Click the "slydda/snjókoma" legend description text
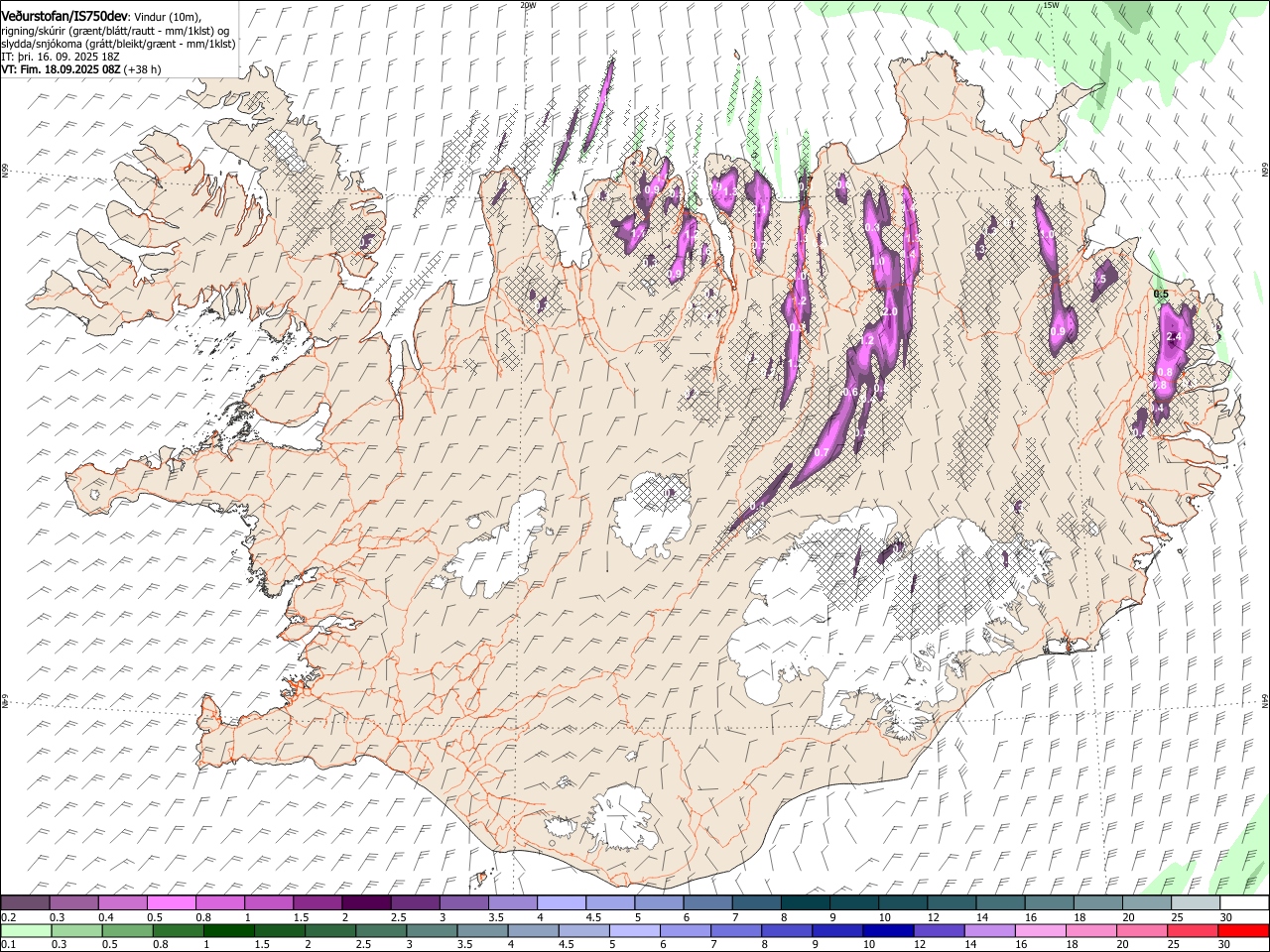 click(41, 44)
